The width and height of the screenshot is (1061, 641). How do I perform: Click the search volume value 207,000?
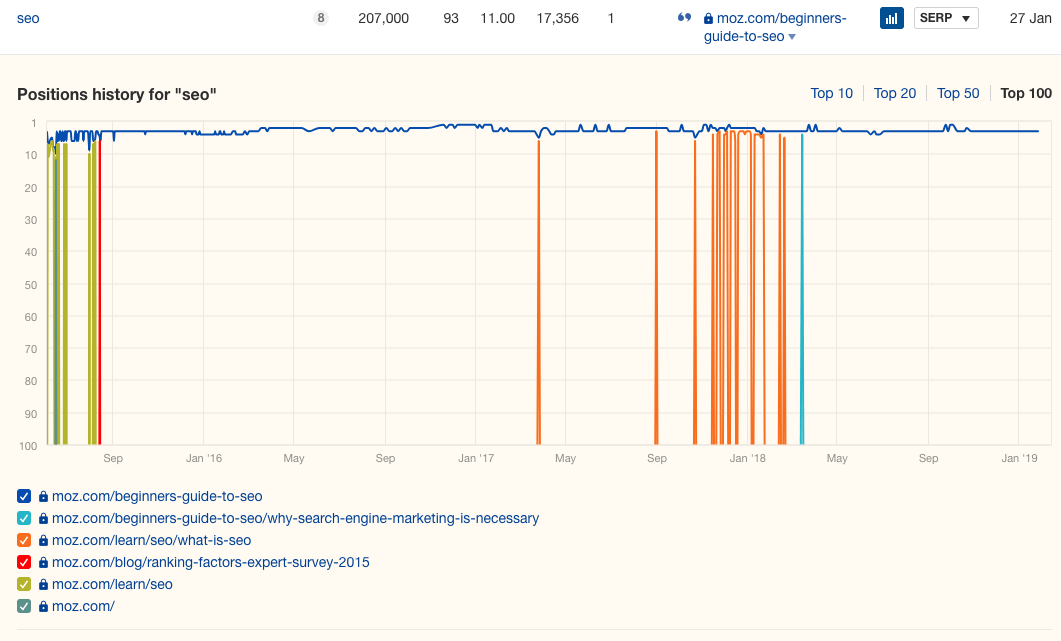pos(384,18)
